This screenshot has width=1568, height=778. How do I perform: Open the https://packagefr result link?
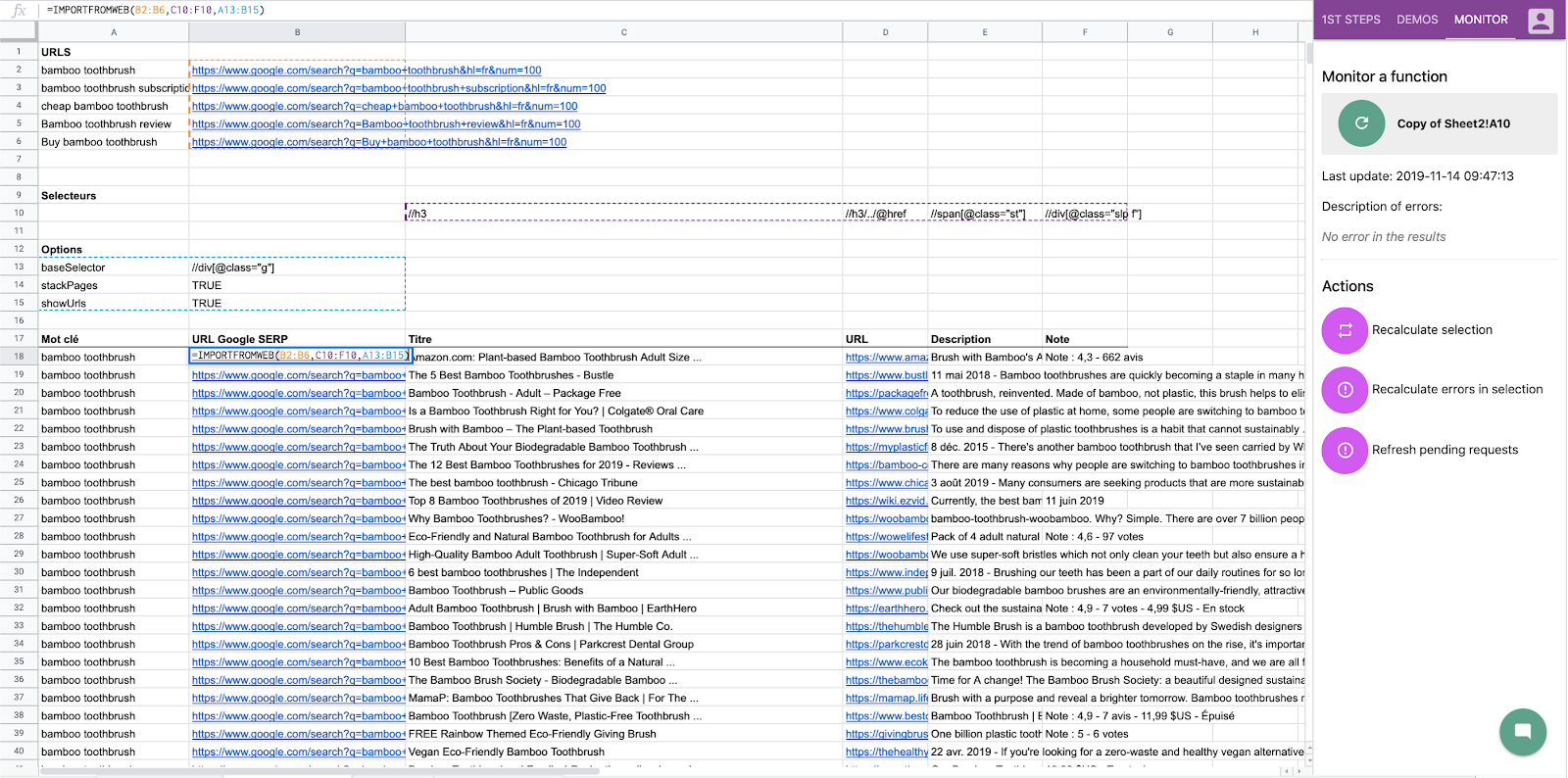tap(886, 393)
